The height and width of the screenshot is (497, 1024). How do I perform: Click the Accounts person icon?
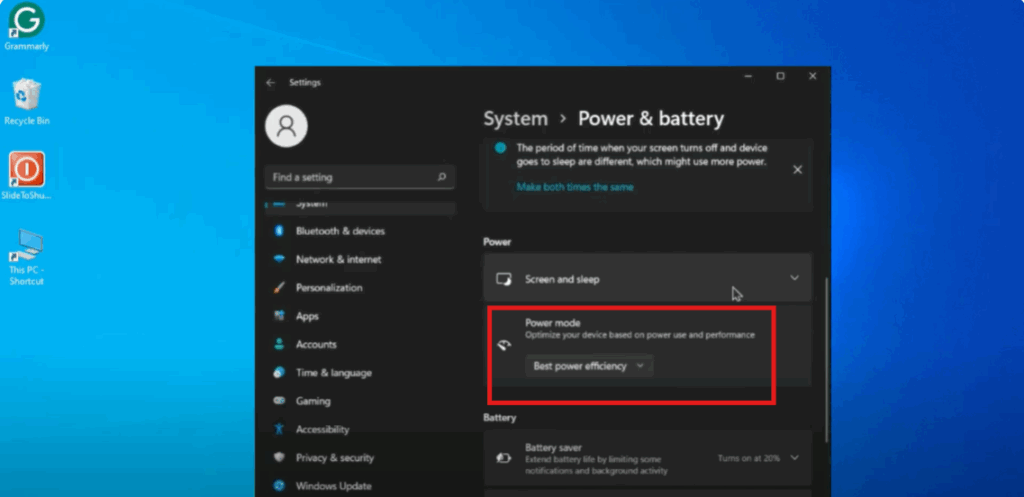(x=280, y=344)
